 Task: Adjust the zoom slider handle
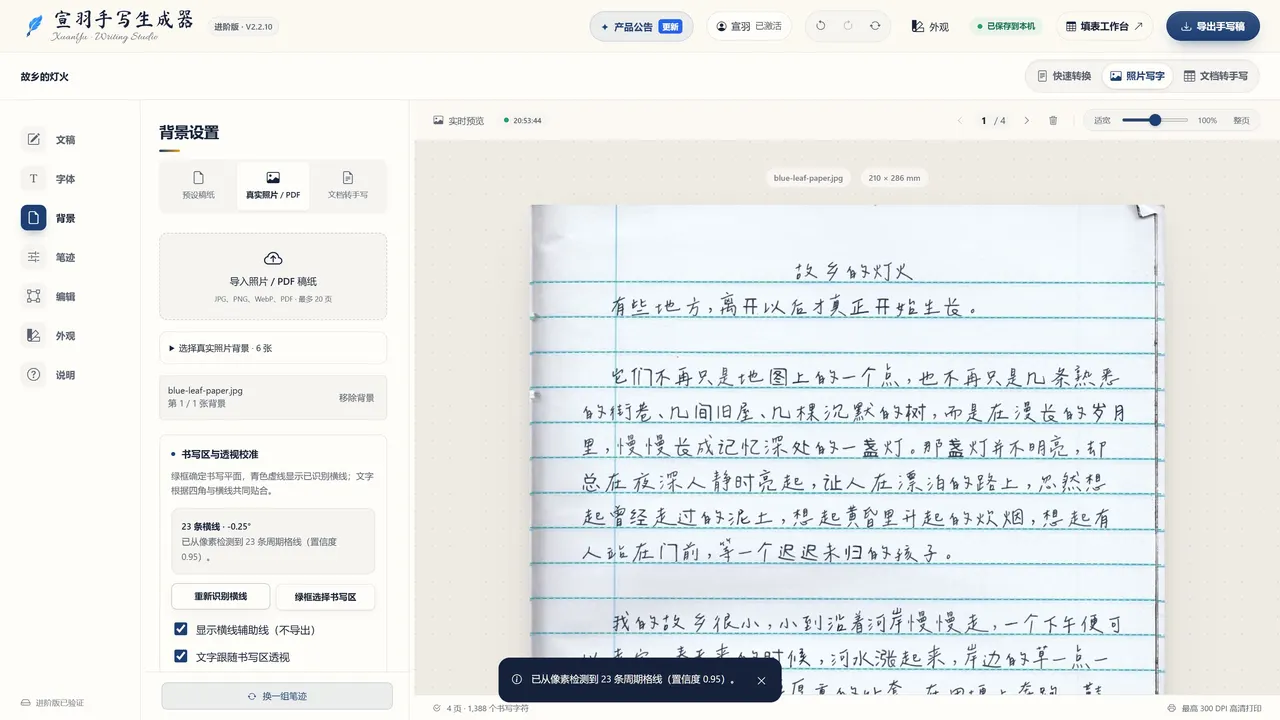tap(1155, 120)
